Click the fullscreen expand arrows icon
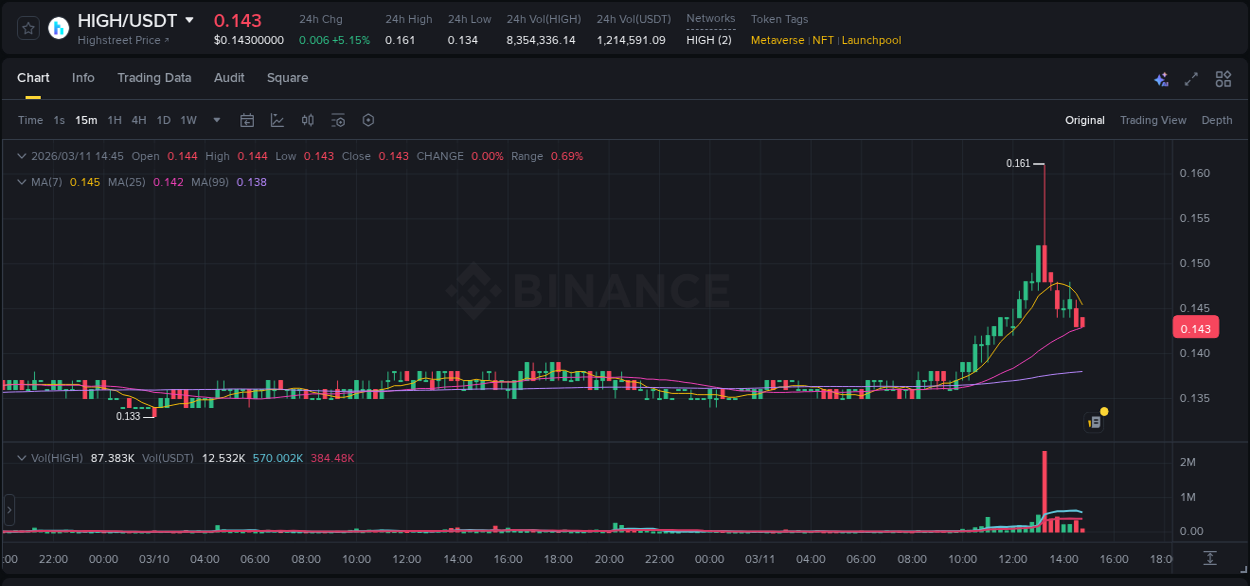The width and height of the screenshot is (1250, 586). (x=1191, y=78)
